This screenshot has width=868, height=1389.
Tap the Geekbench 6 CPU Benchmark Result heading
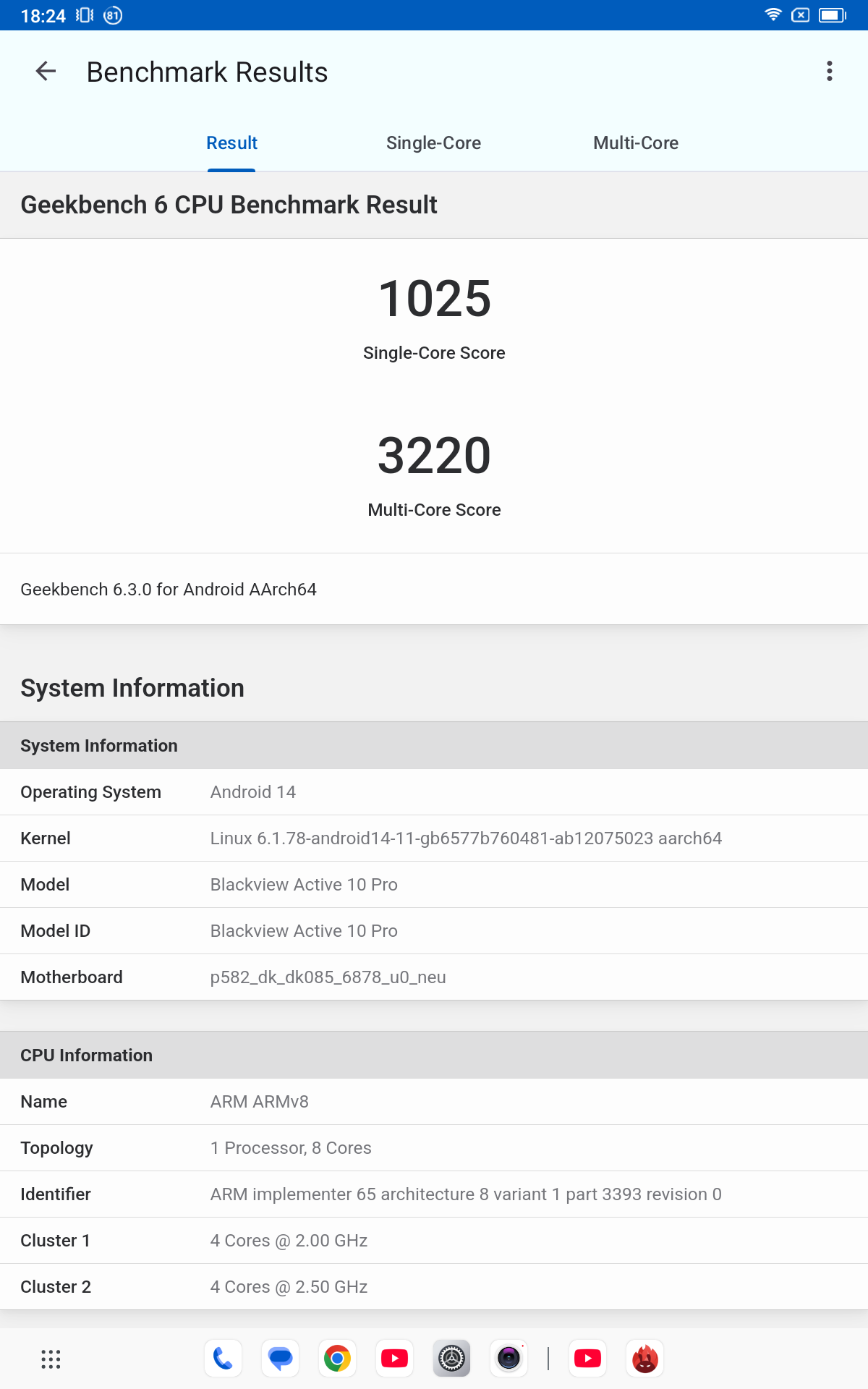tap(229, 205)
